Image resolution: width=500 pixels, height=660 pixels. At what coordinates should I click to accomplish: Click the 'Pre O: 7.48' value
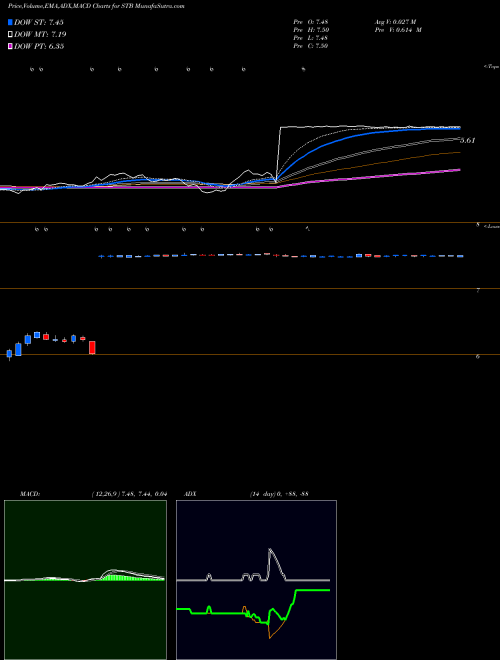point(311,22)
